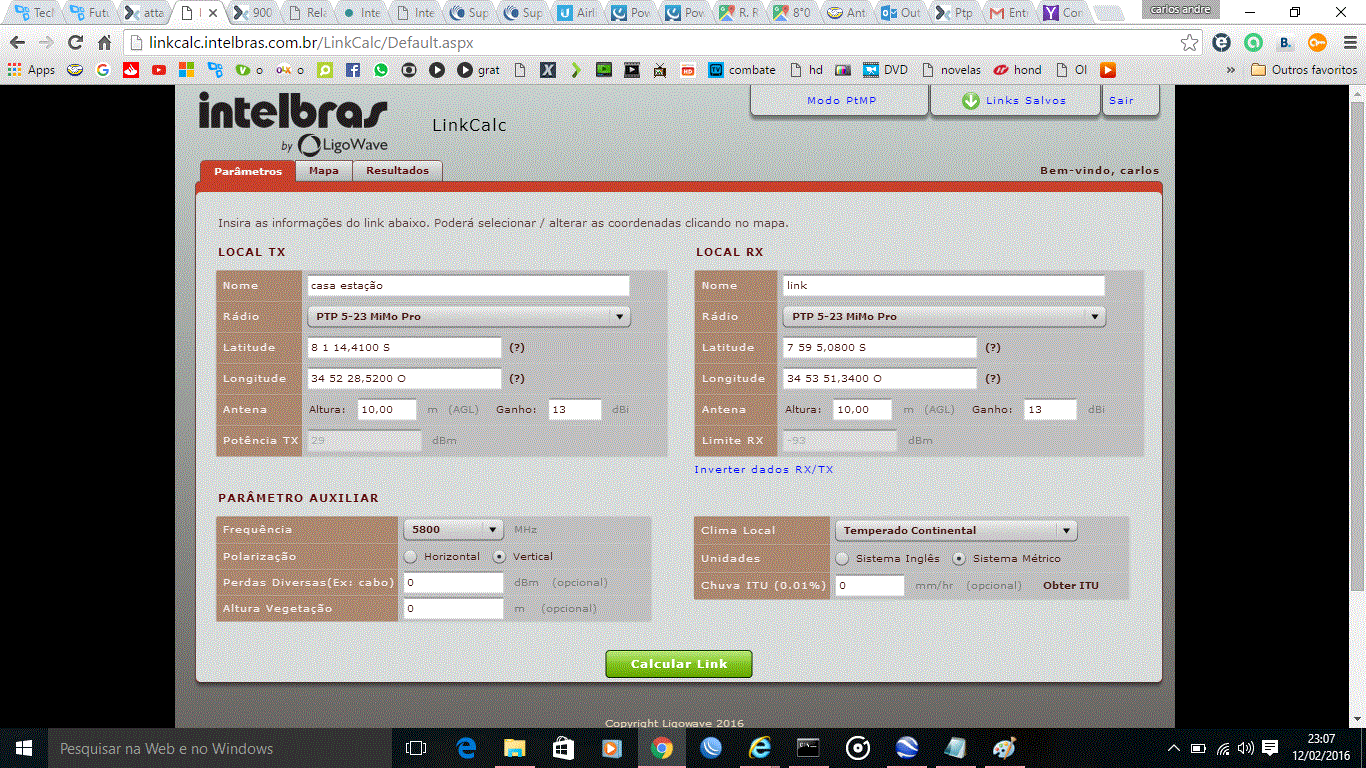Click the Altura Vegetação input field

[453, 609]
